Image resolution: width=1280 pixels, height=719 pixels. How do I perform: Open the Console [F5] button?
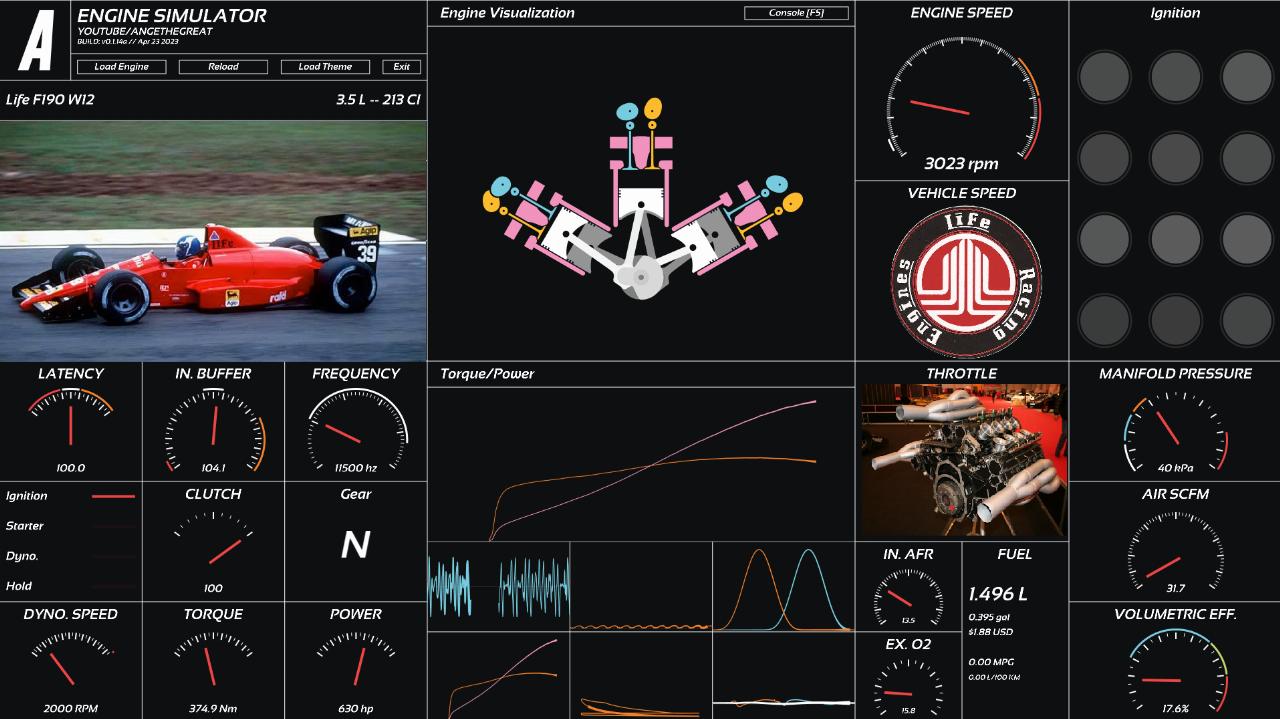(x=796, y=13)
